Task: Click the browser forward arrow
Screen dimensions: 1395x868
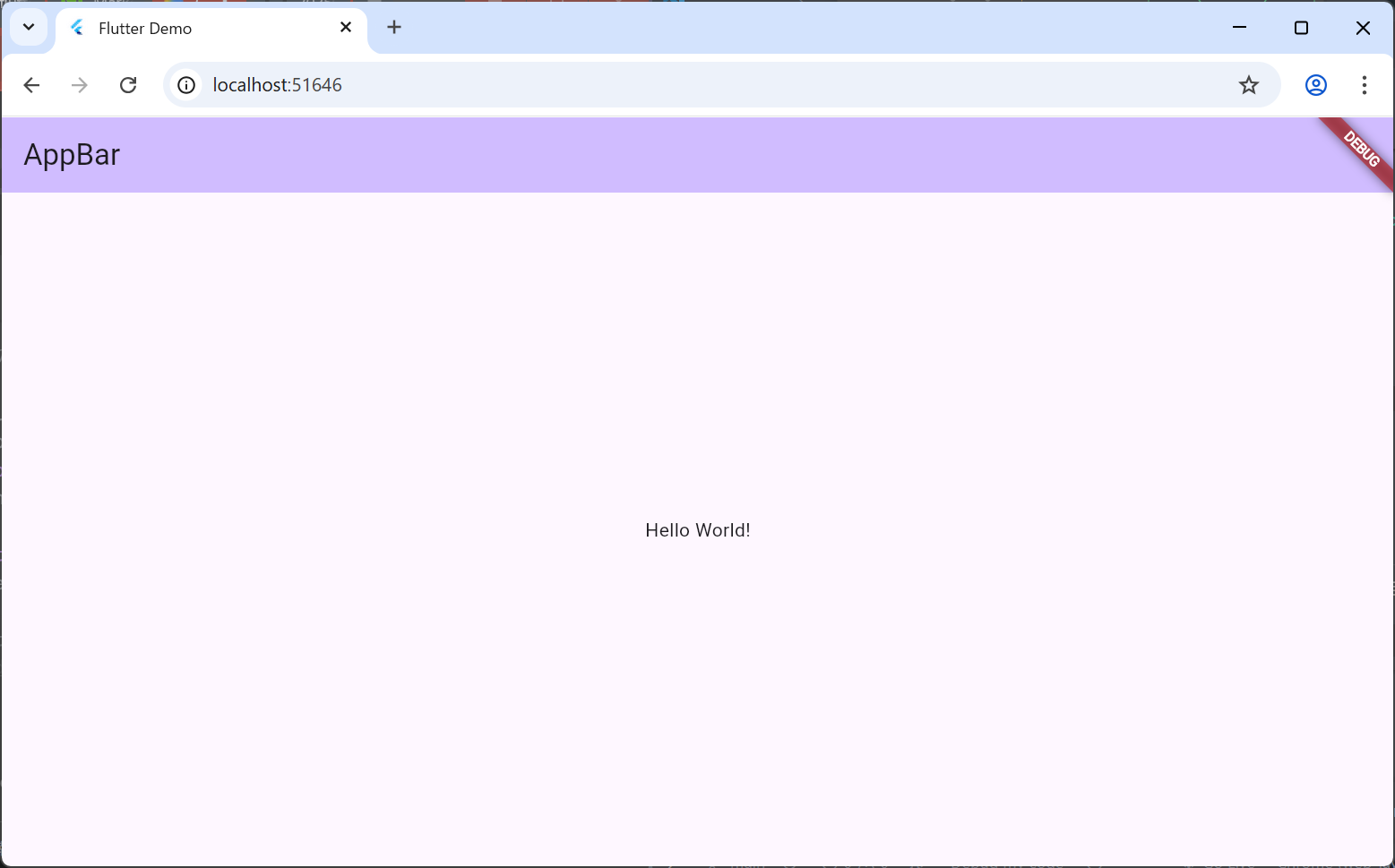Action: coord(80,85)
